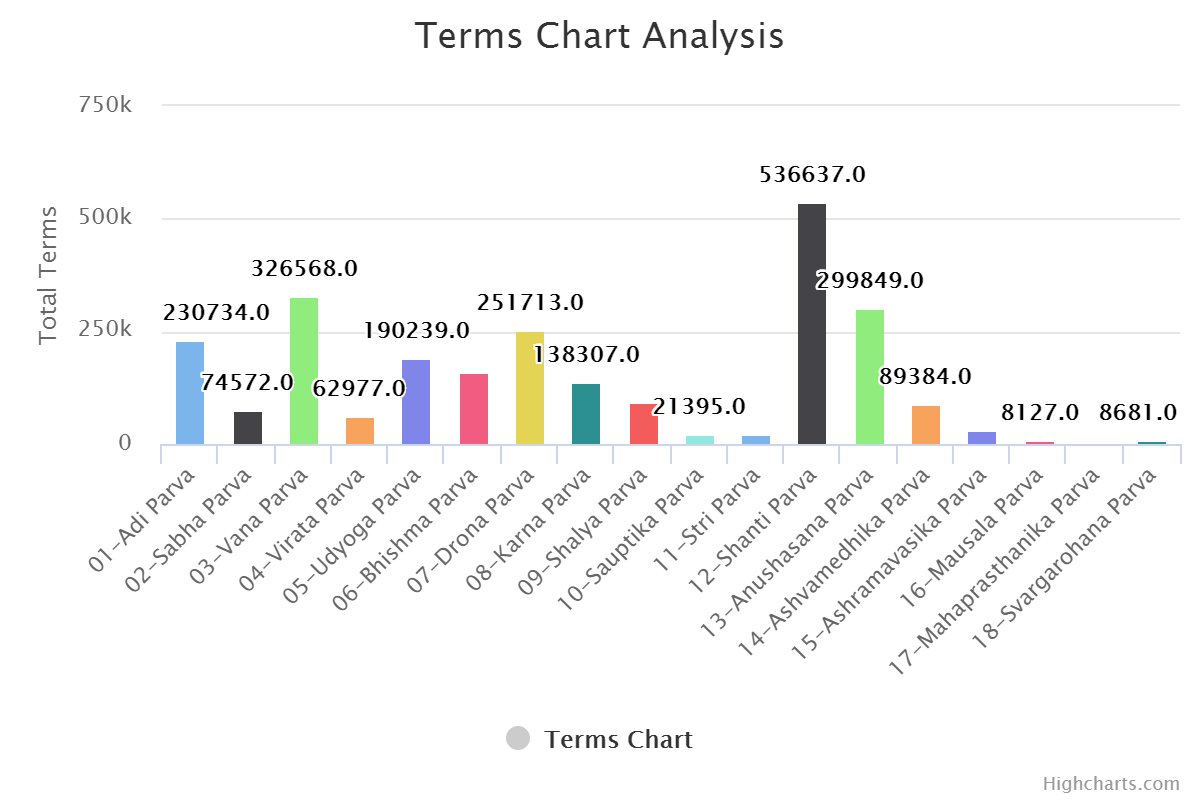
Task: Click the 326568.0 data label
Action: click(x=304, y=269)
